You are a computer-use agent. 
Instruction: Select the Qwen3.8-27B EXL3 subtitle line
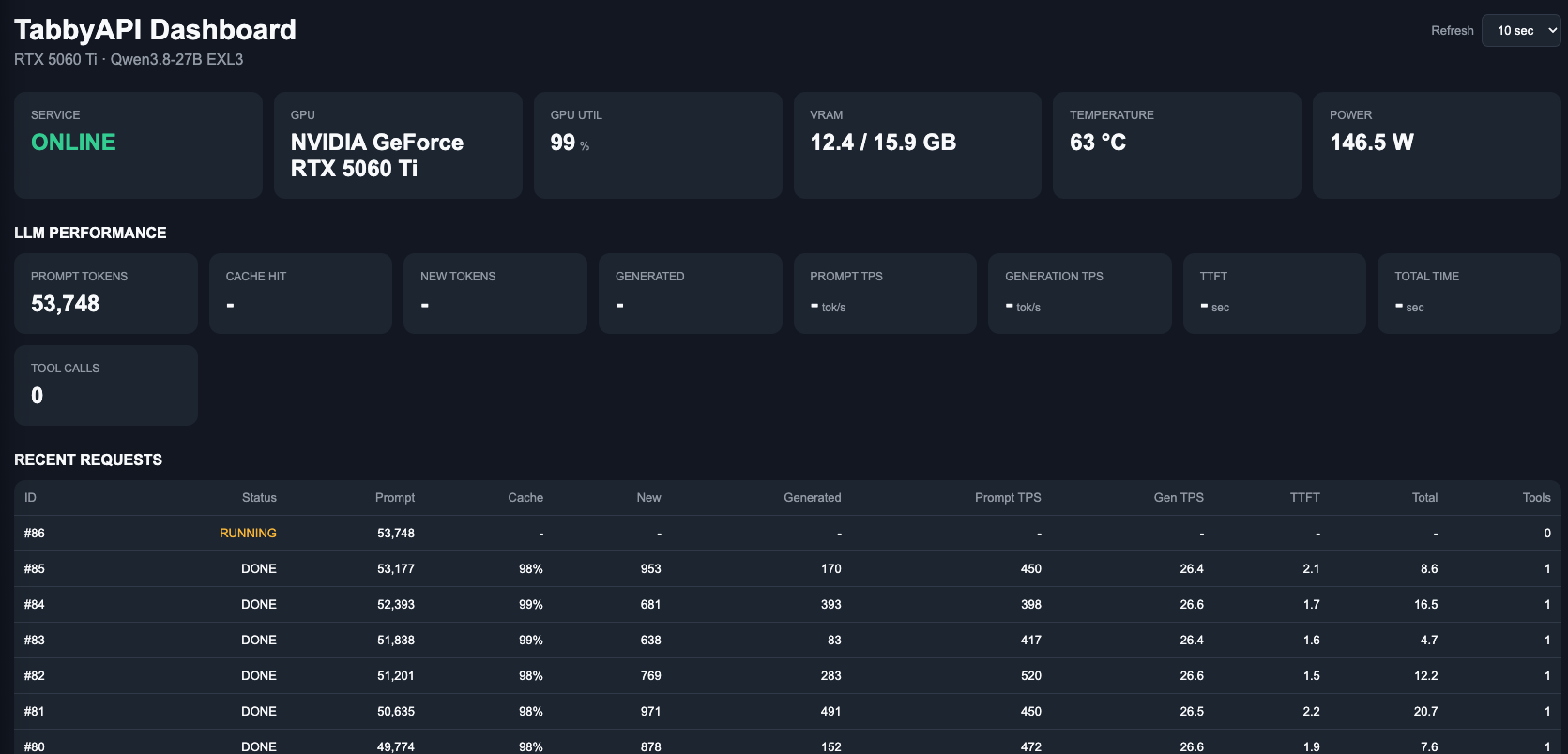pos(129,59)
